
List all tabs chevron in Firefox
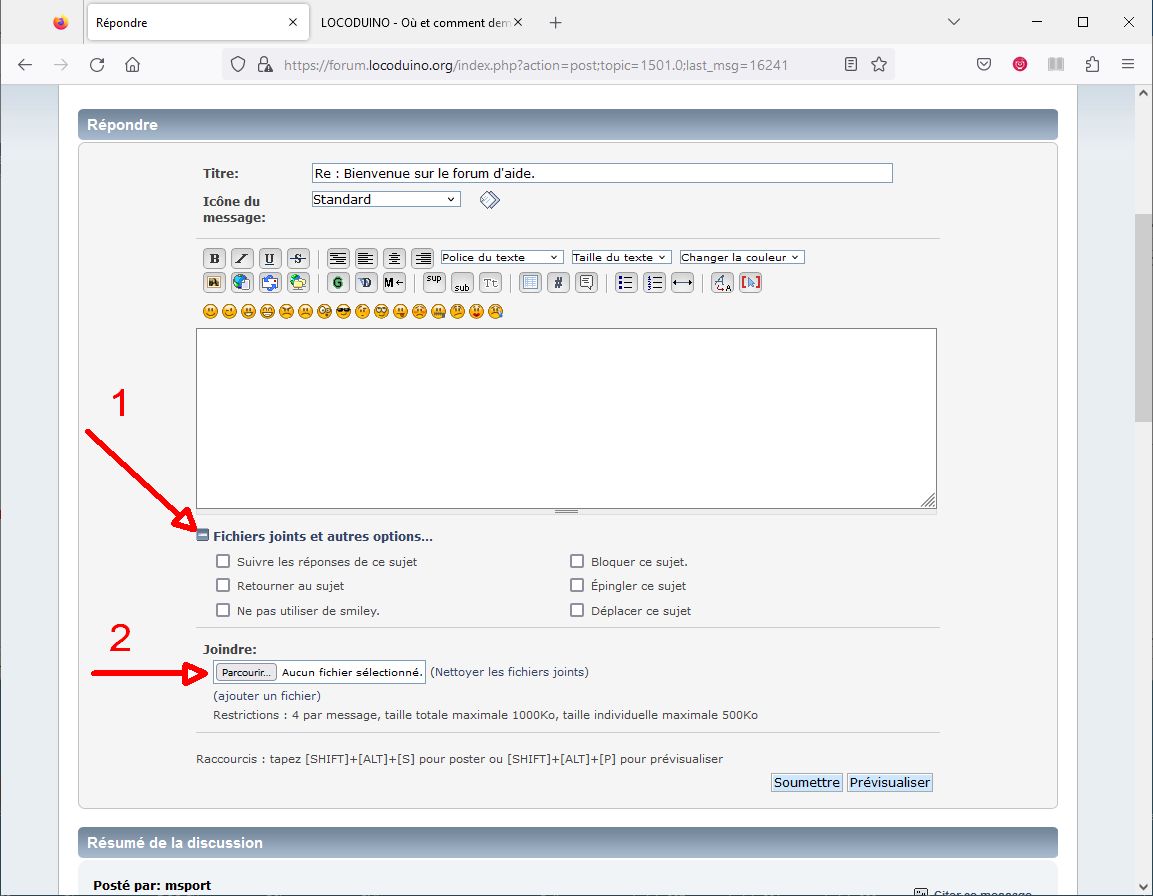click(954, 22)
